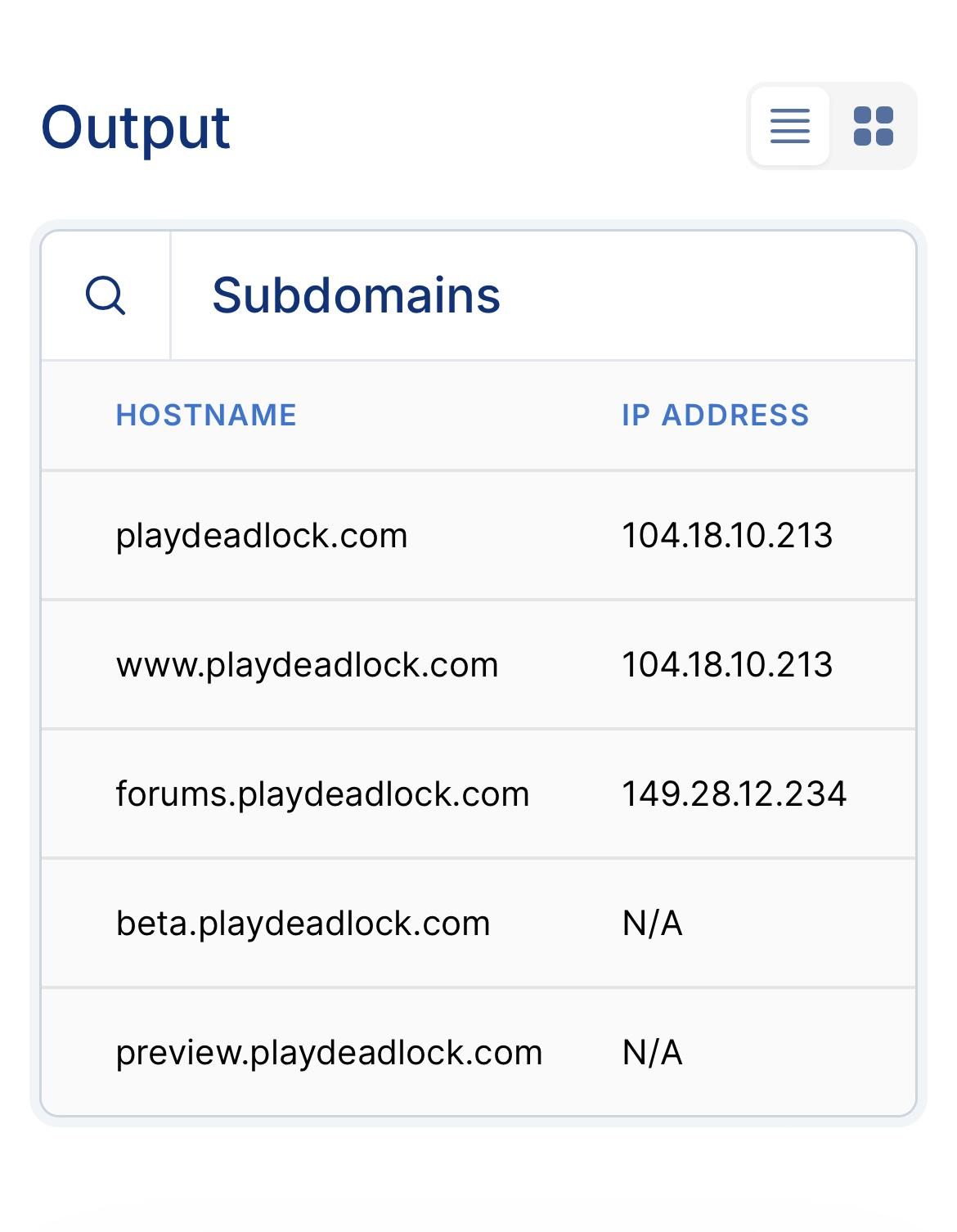
Task: Select the preview.playdeadlock.com hostname
Action: click(329, 1053)
